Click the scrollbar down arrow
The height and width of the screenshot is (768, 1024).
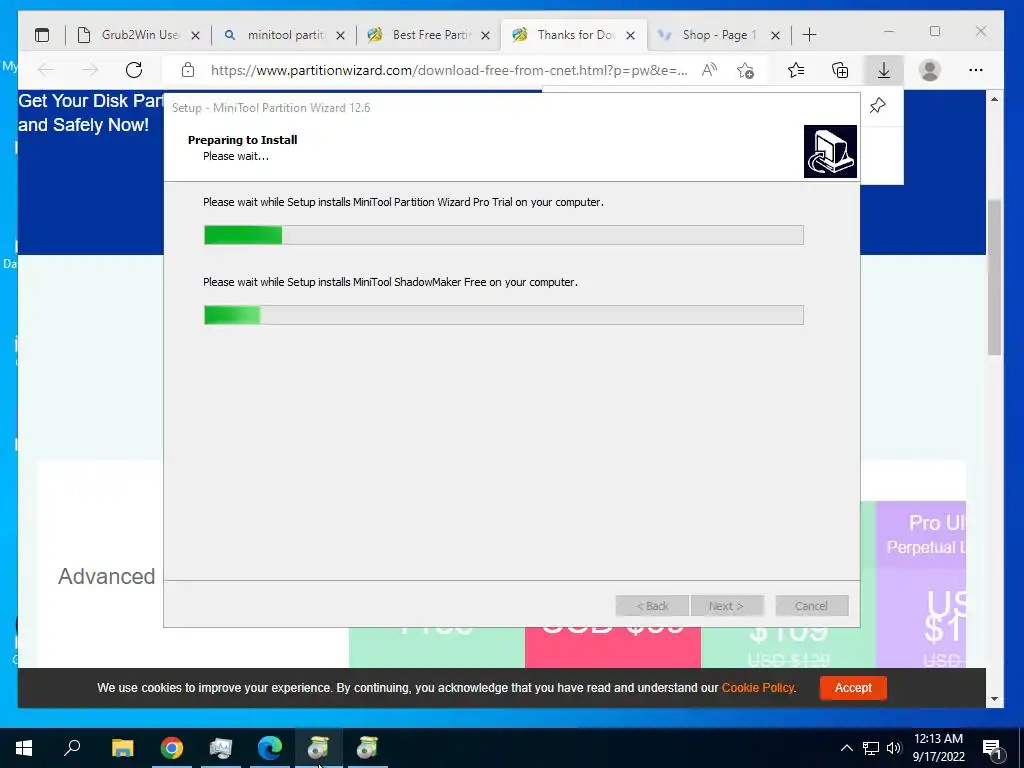point(995,699)
